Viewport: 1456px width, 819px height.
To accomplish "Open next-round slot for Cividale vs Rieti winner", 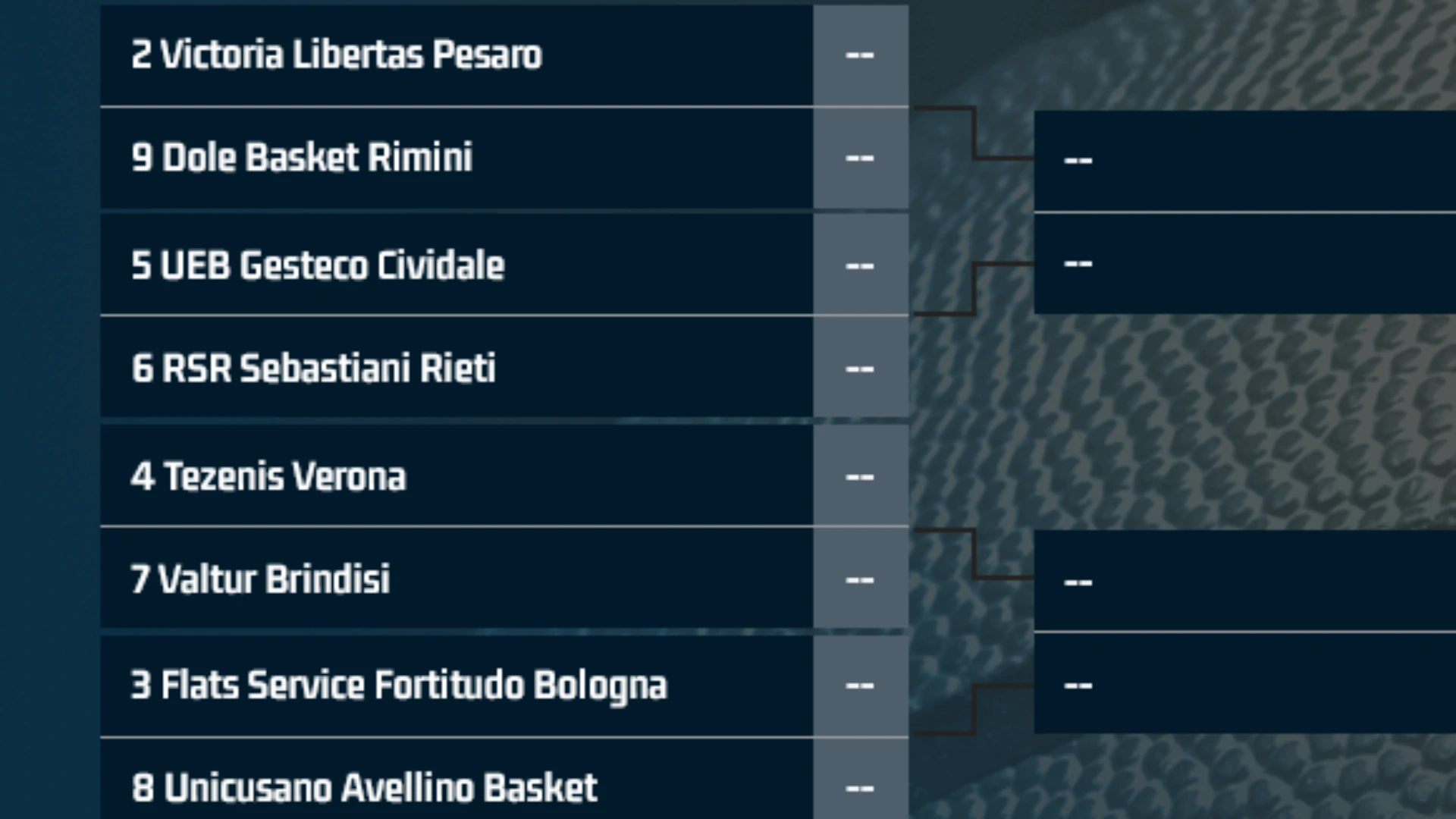I will 1245,264.
